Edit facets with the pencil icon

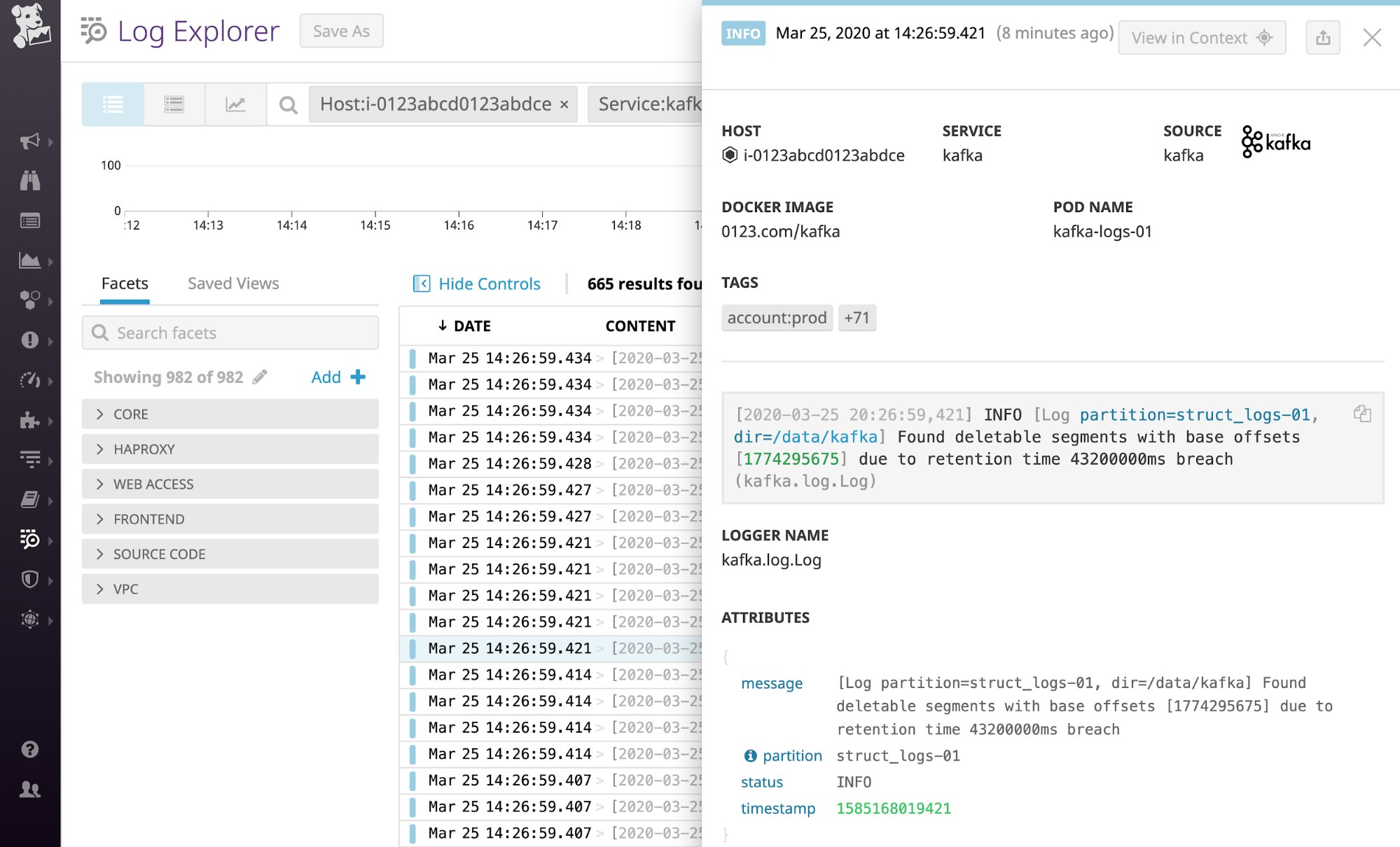pos(260,377)
